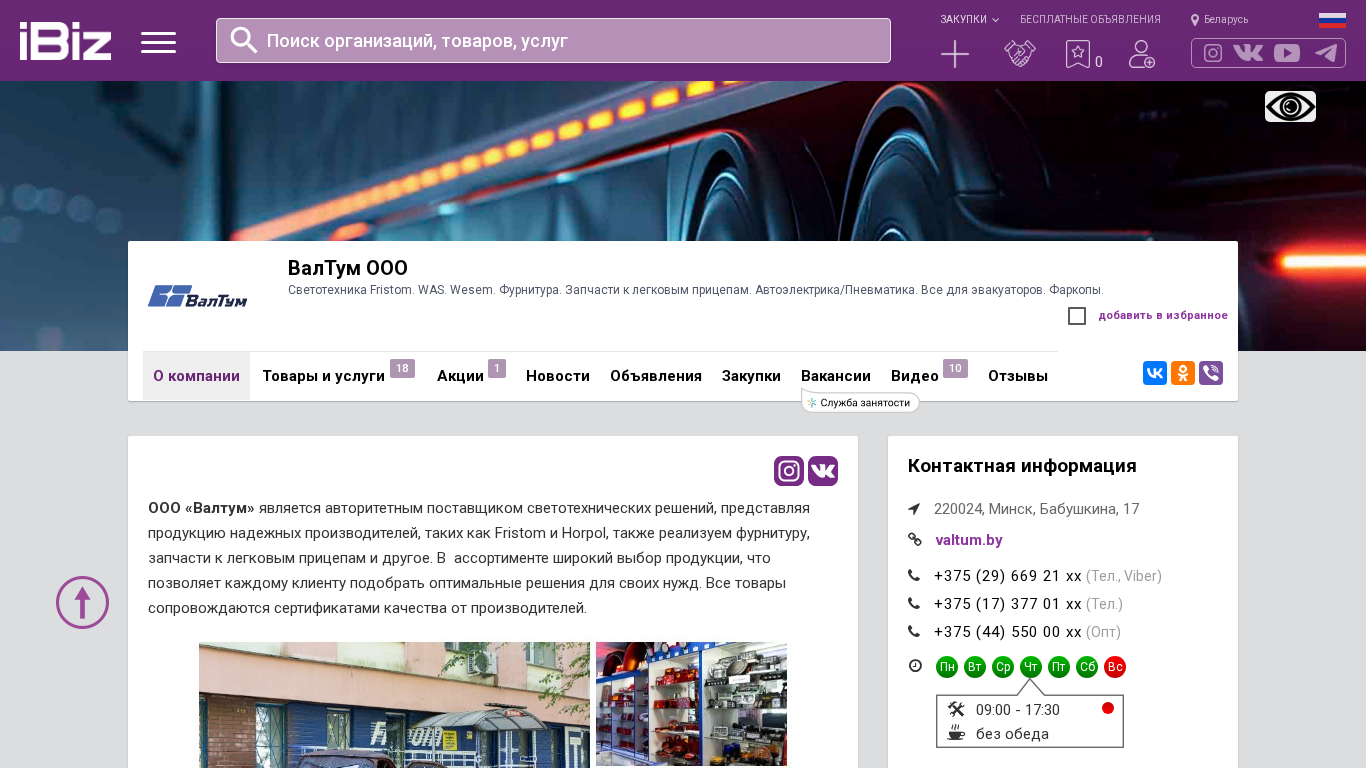
Task: Reveal phone +375 (17) 377 01
Action: point(1008,604)
